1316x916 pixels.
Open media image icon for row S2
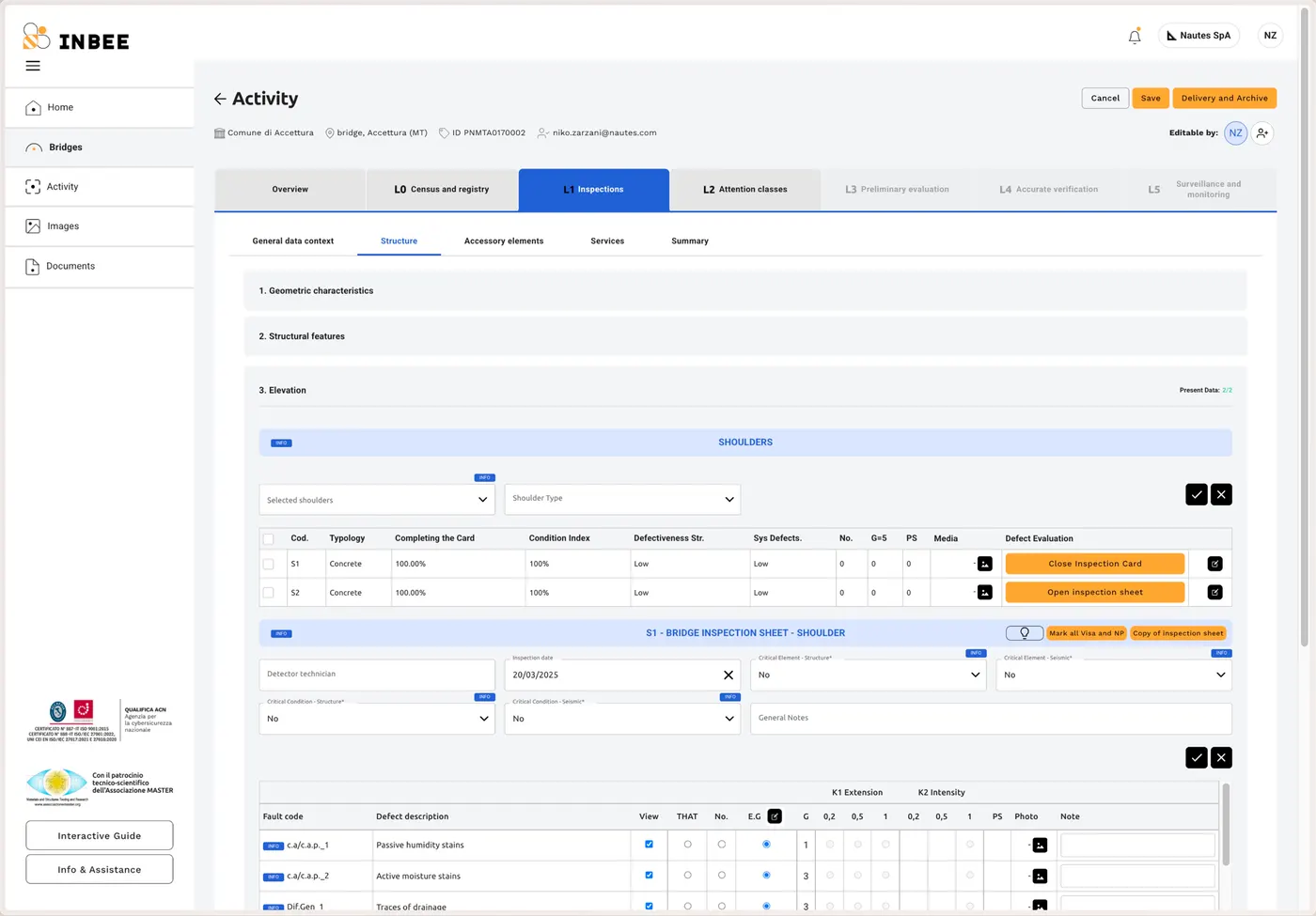(984, 593)
